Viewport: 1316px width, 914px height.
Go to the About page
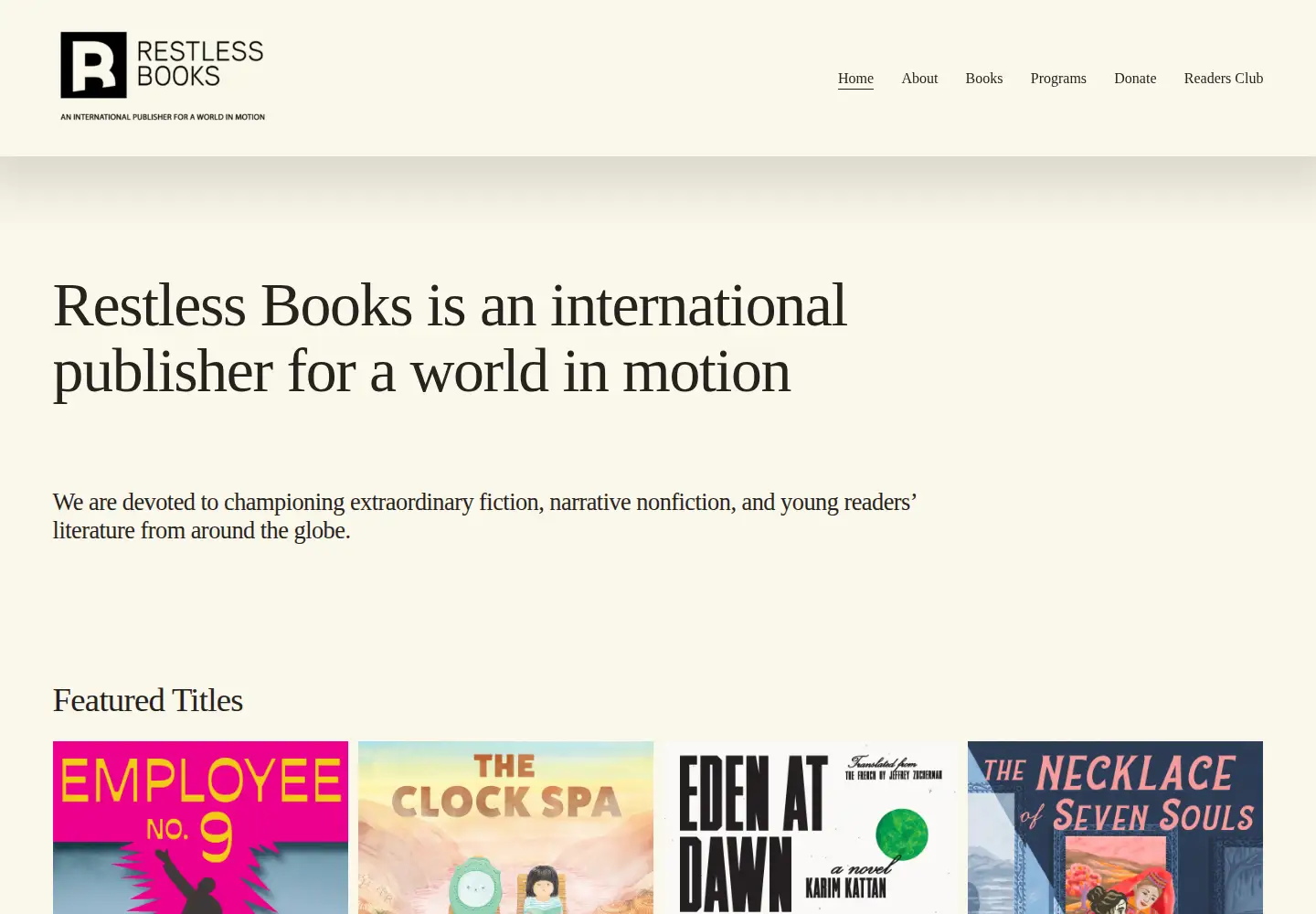point(919,78)
